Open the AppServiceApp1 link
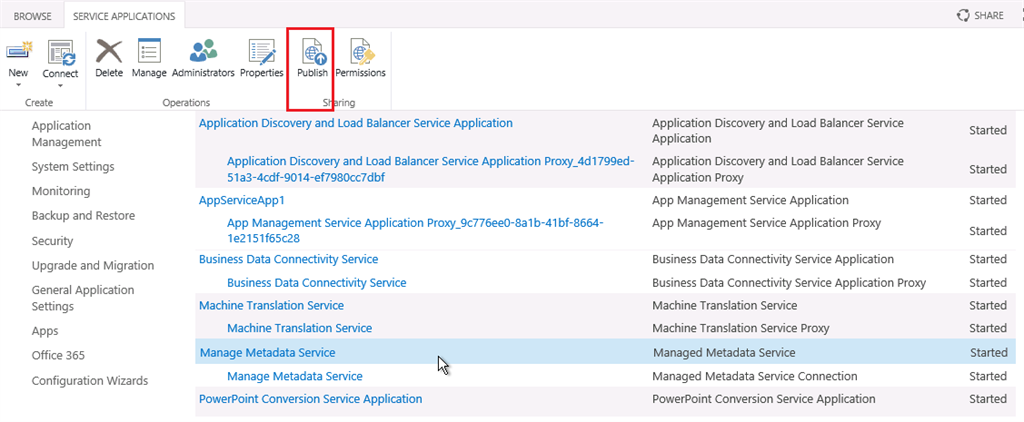The image size is (1024, 422). pyautogui.click(x=242, y=200)
